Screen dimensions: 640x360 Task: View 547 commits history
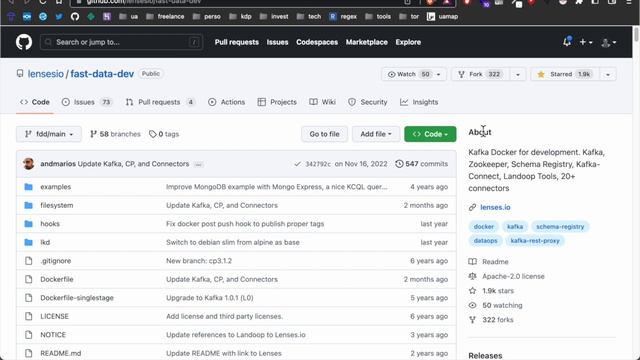pyautogui.click(x=422, y=164)
